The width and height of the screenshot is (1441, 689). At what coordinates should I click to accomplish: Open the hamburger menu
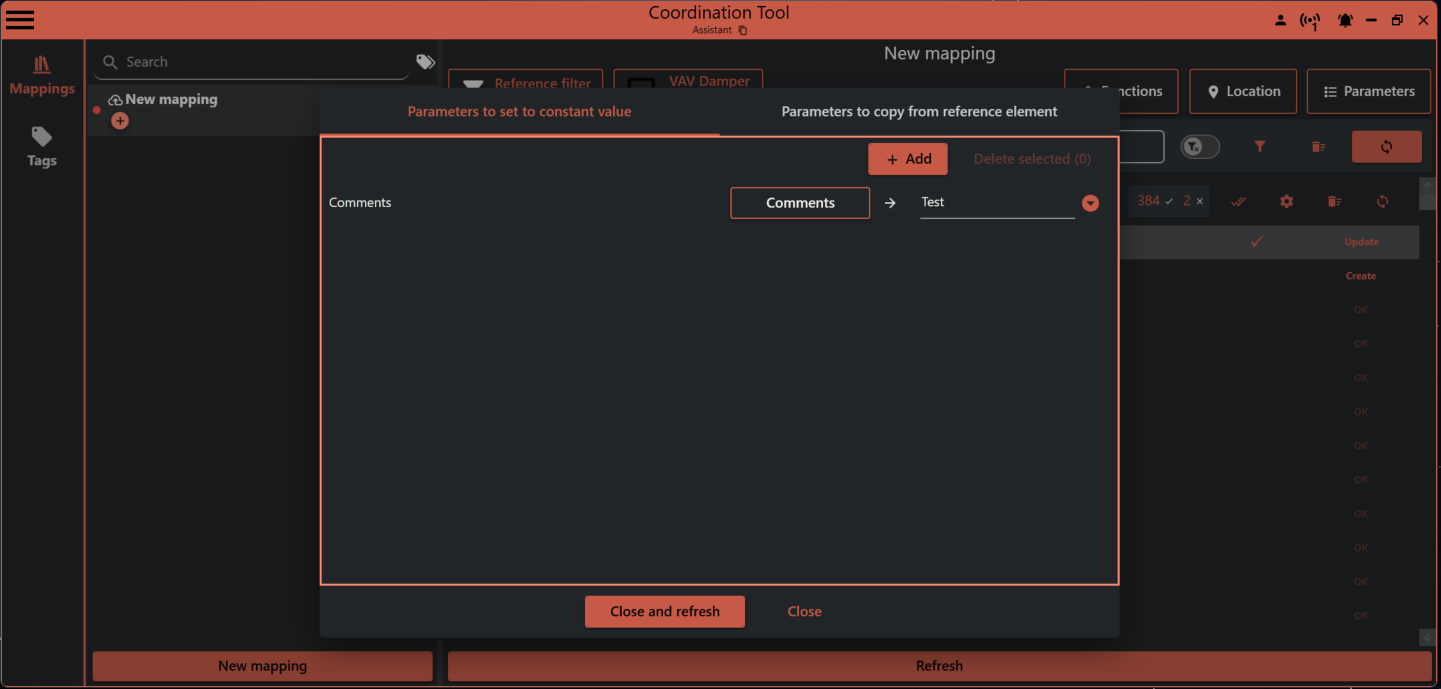coord(20,19)
